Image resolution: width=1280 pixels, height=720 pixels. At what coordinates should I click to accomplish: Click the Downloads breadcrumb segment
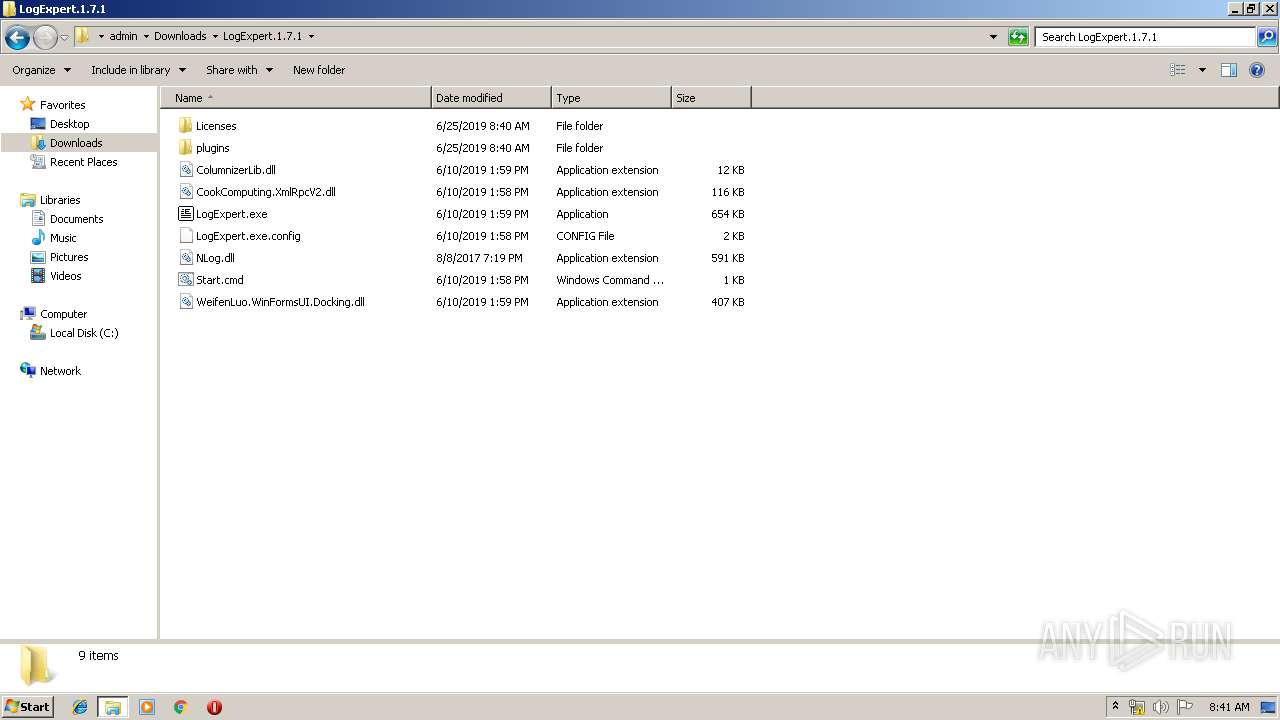180,36
